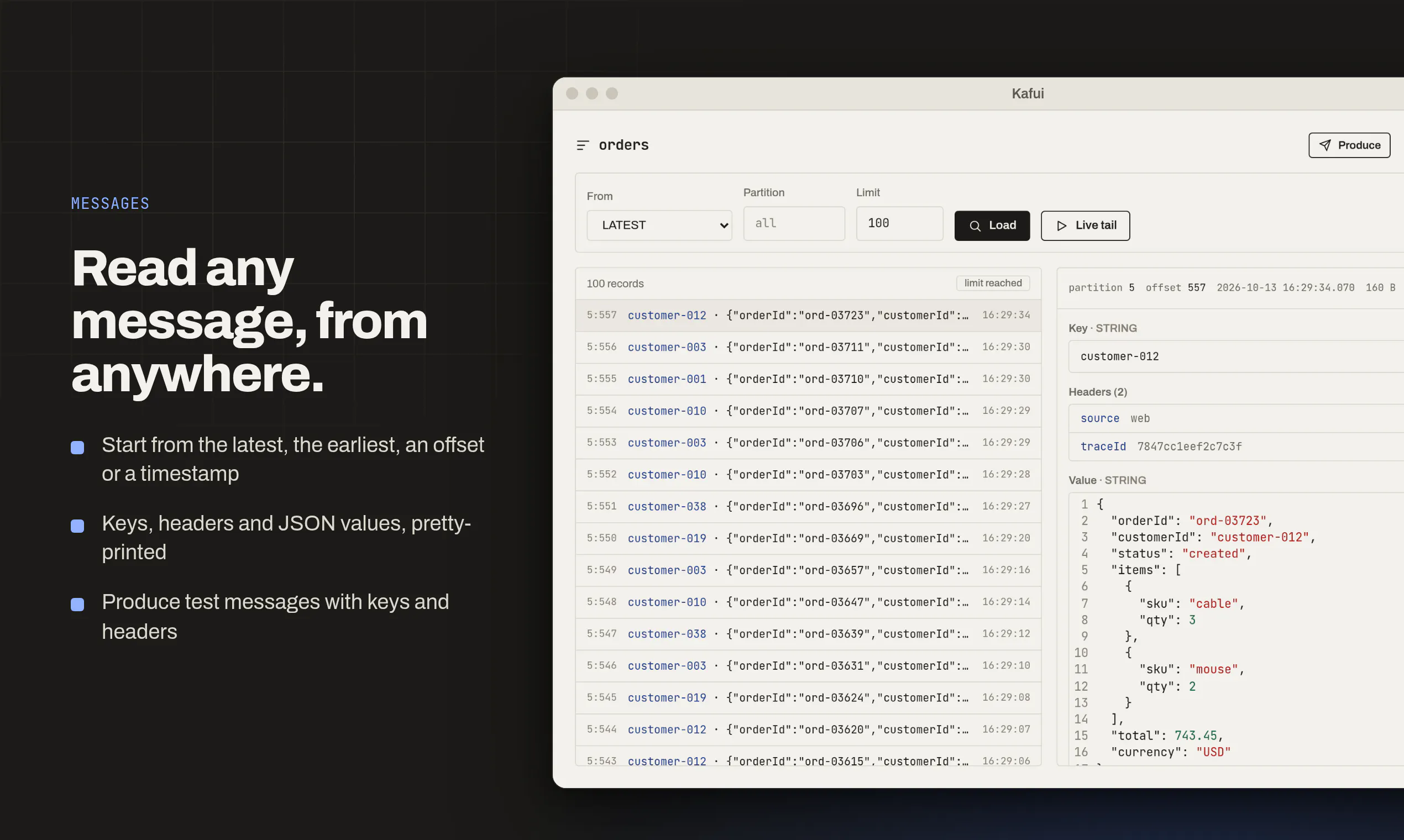
Task: Click the Load button
Action: [x=992, y=226]
